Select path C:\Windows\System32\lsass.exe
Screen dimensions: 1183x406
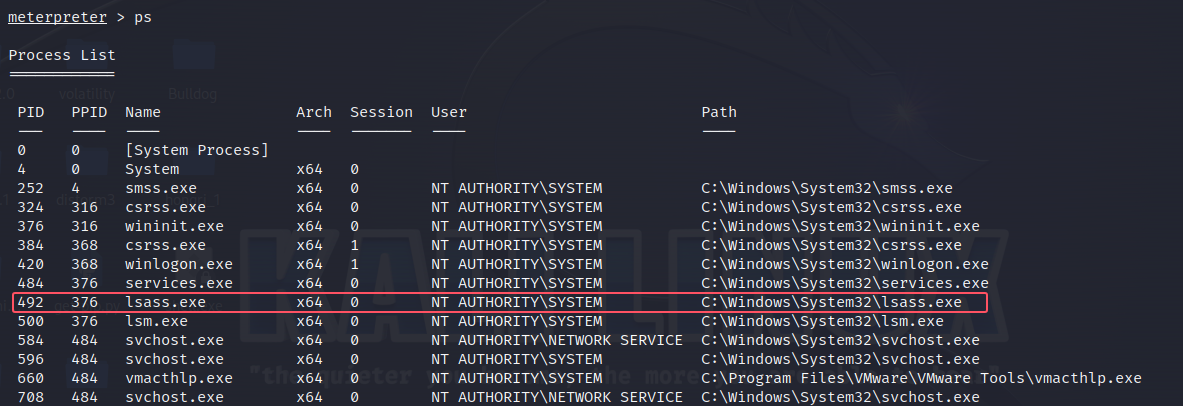tap(831, 302)
